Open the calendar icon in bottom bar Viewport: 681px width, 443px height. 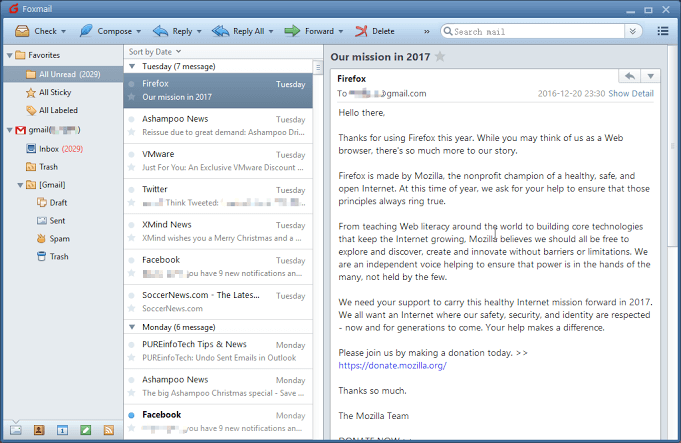click(62, 430)
